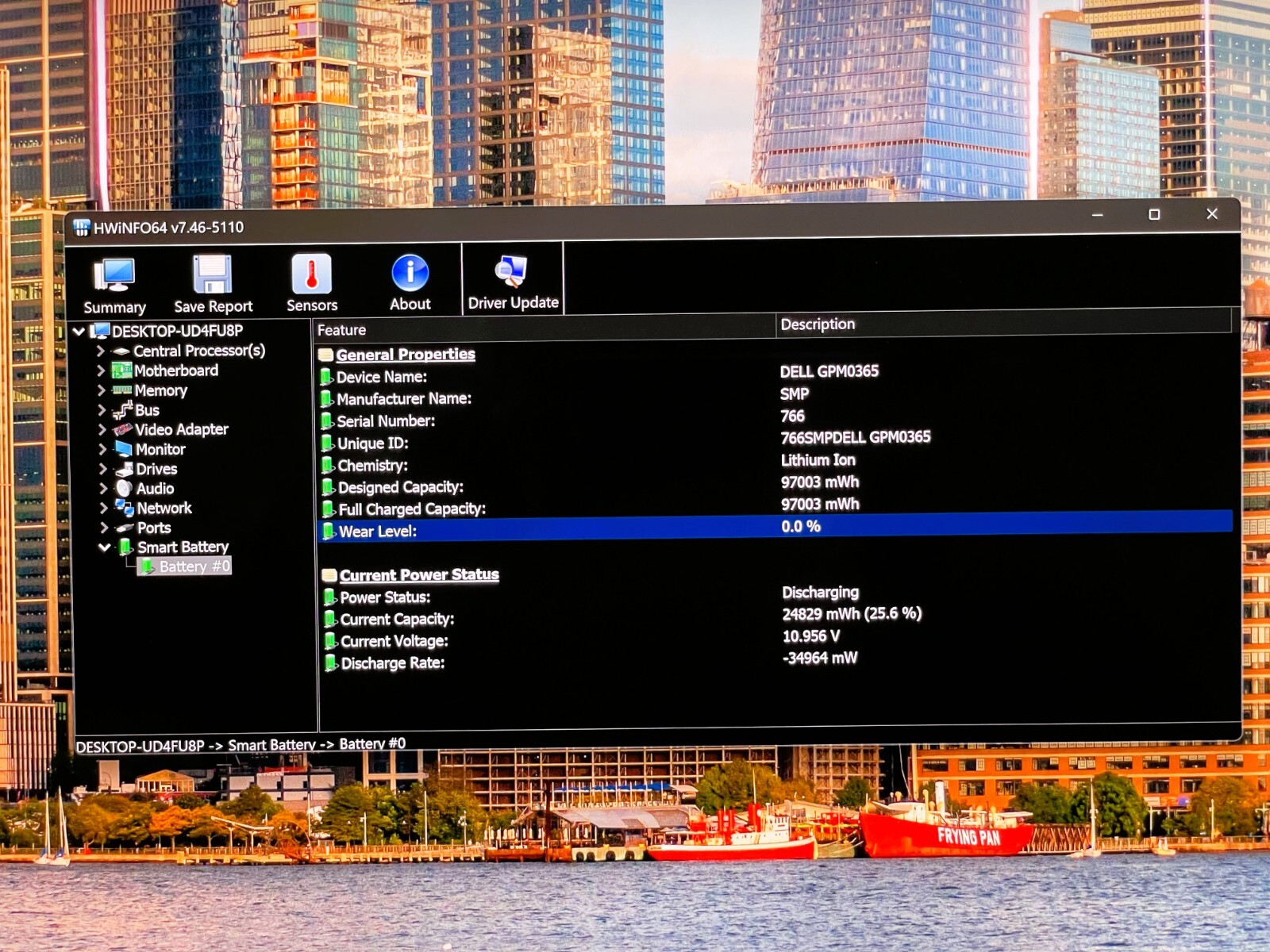Screen dimensions: 1270x952
Task: Click the Driver Update icon
Action: pyautogui.click(x=511, y=271)
